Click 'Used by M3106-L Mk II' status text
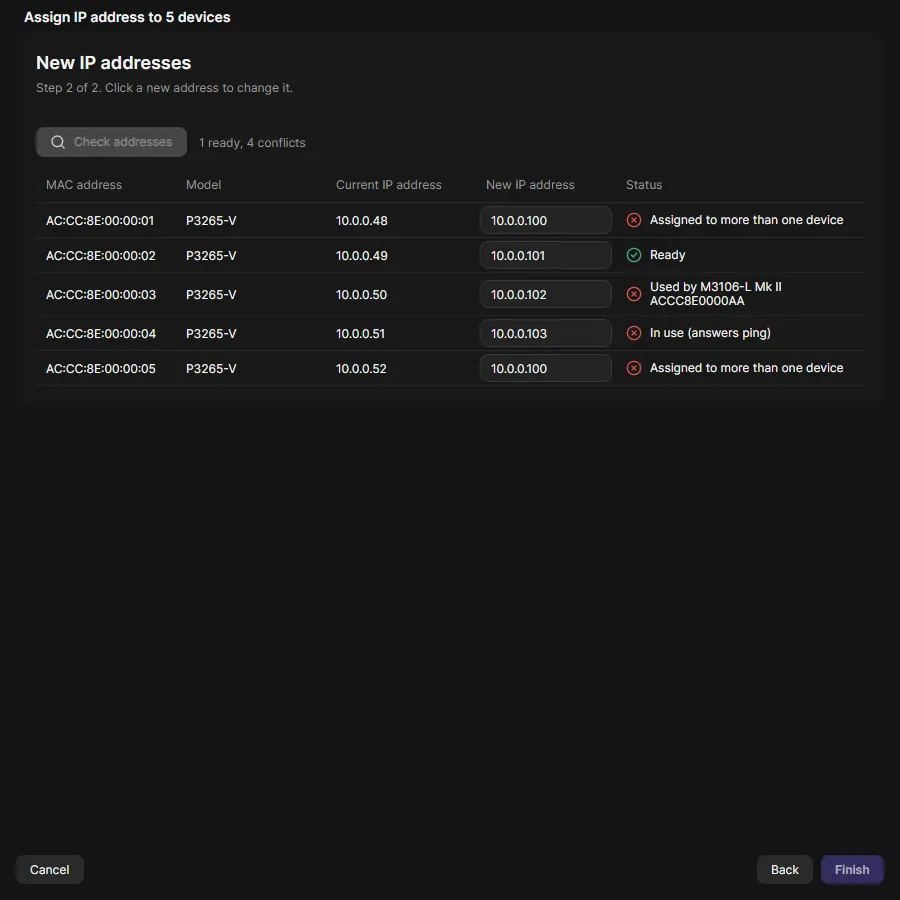Image resolution: width=900 pixels, height=900 pixels. (715, 287)
